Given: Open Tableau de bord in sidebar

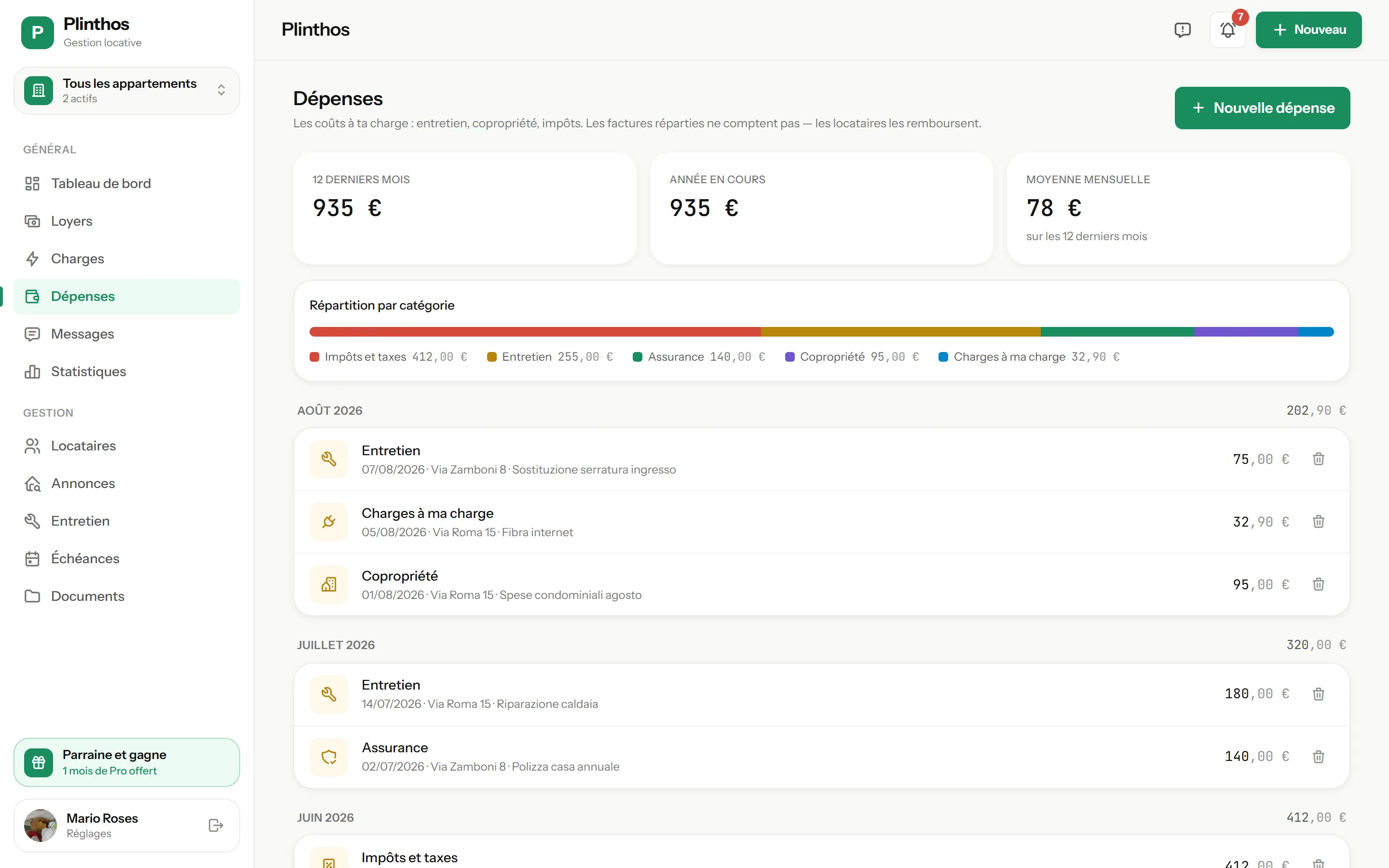Looking at the screenshot, I should tap(126, 184).
